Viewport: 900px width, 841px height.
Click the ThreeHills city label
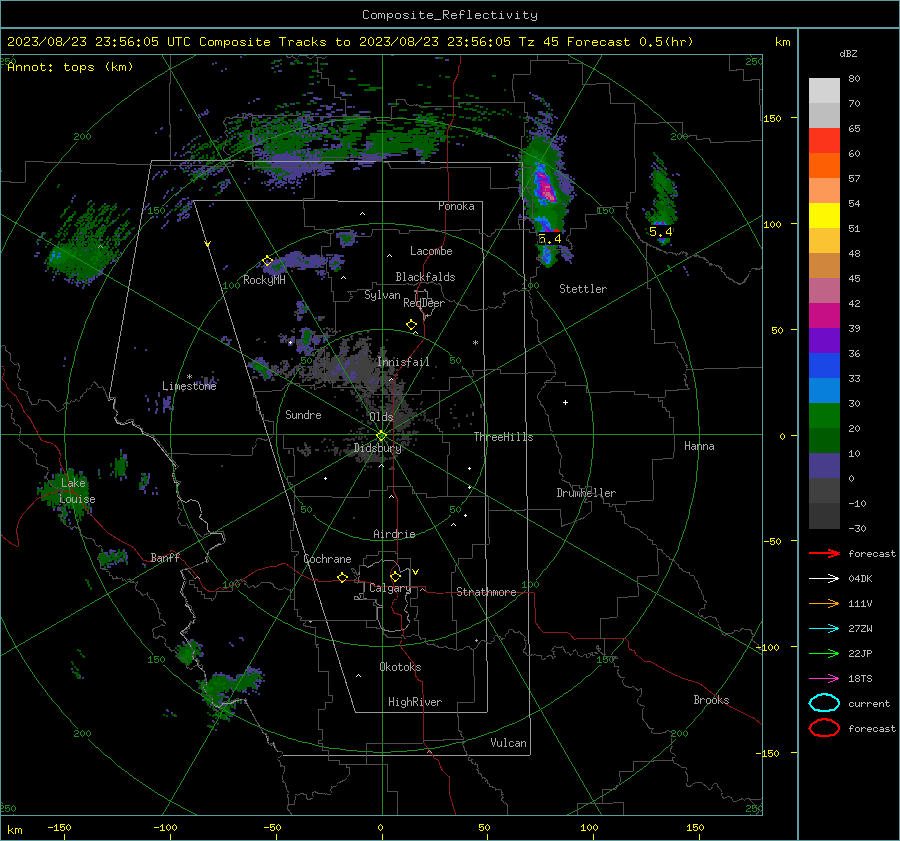503,437
